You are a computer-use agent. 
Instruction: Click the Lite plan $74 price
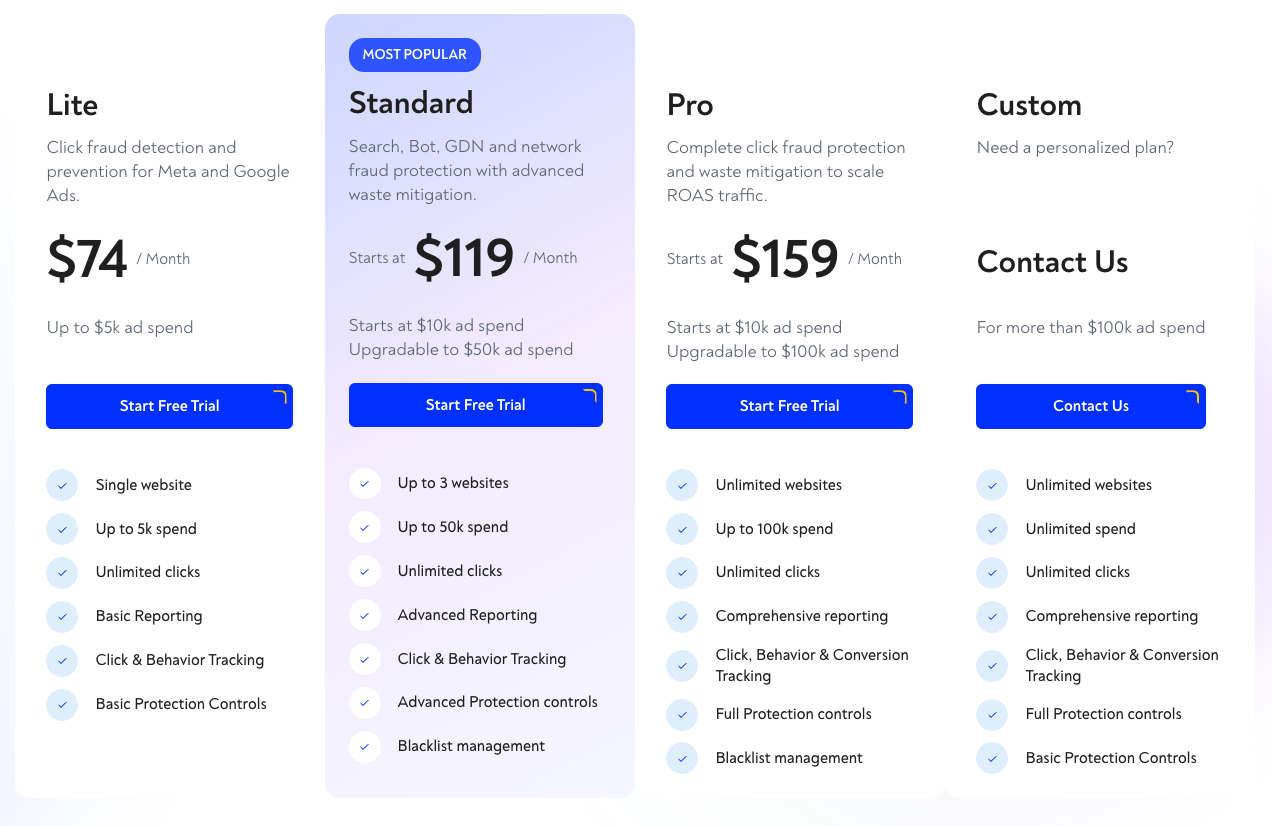[x=87, y=260]
